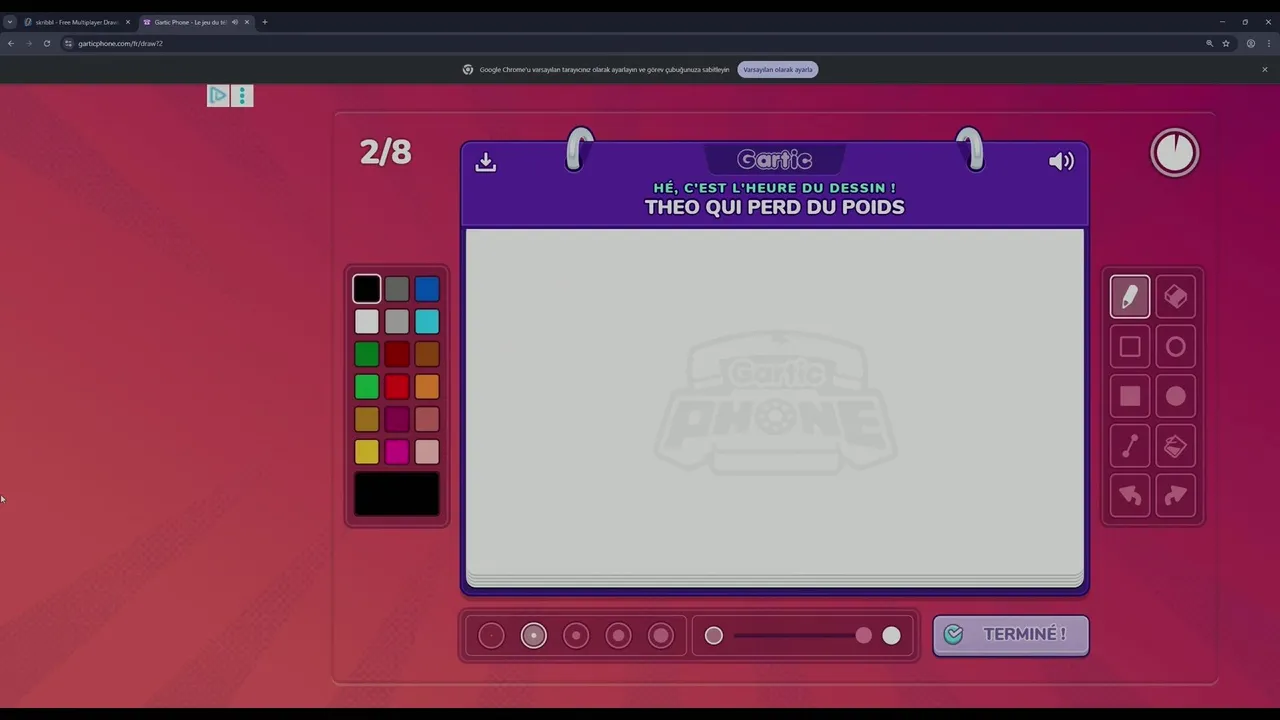The height and width of the screenshot is (720, 1280).
Task: Pick the orange color swatch
Action: [x=427, y=387]
